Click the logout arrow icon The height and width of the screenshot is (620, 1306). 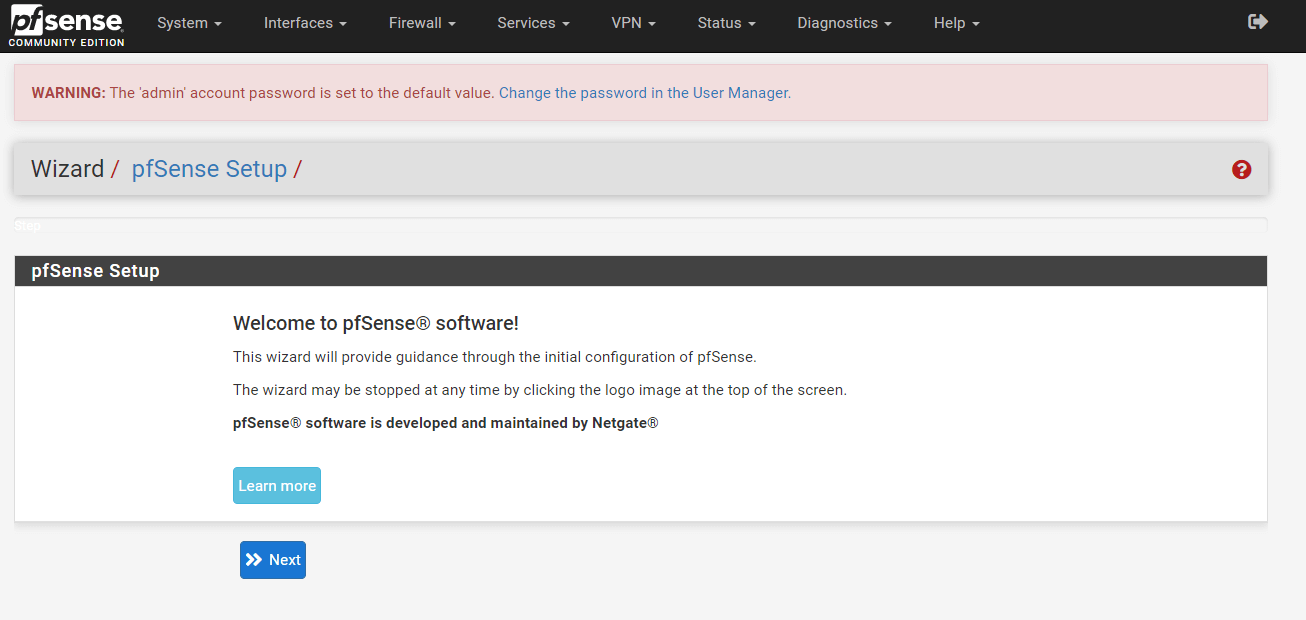[1258, 22]
